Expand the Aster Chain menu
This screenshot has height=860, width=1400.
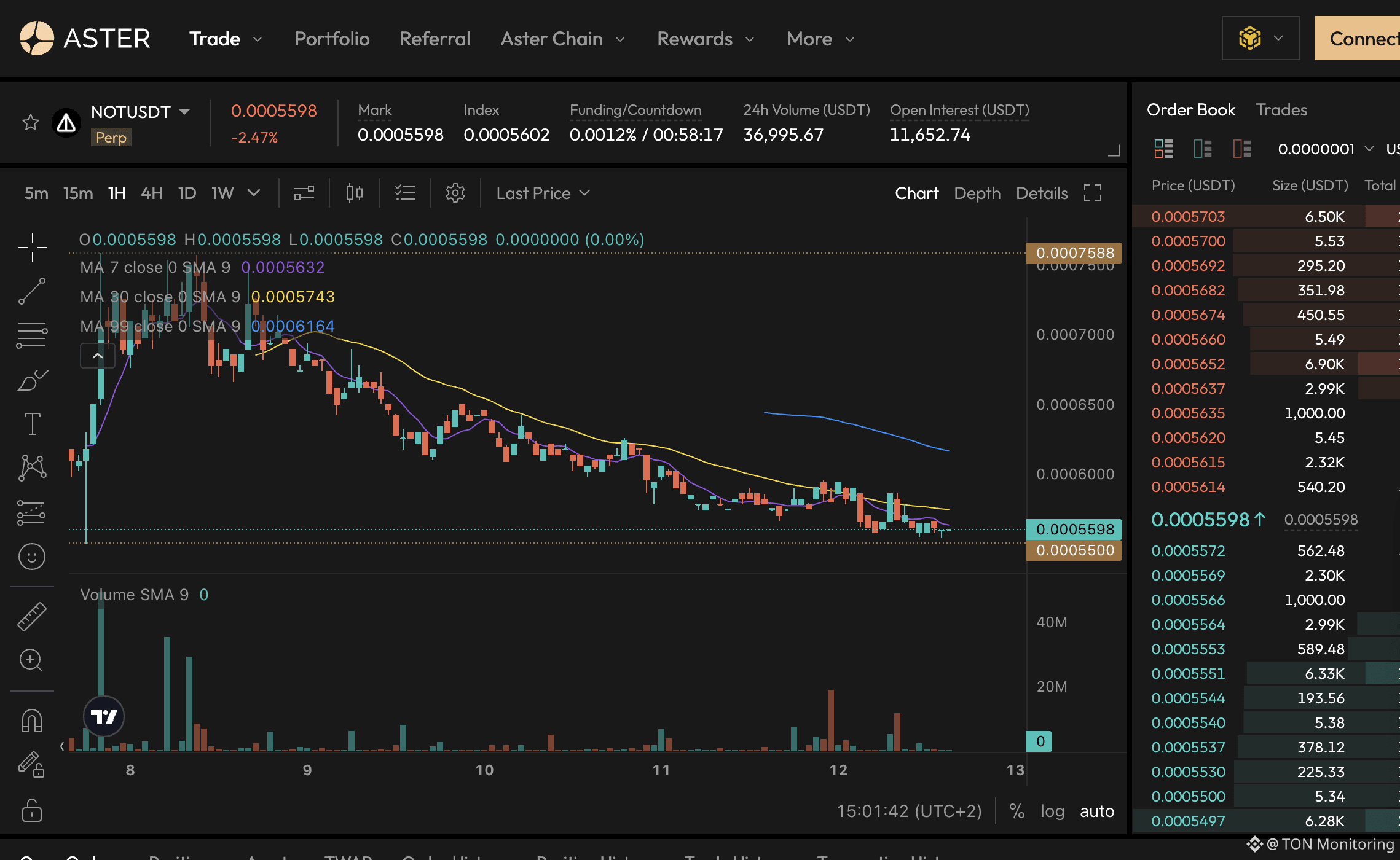(562, 39)
